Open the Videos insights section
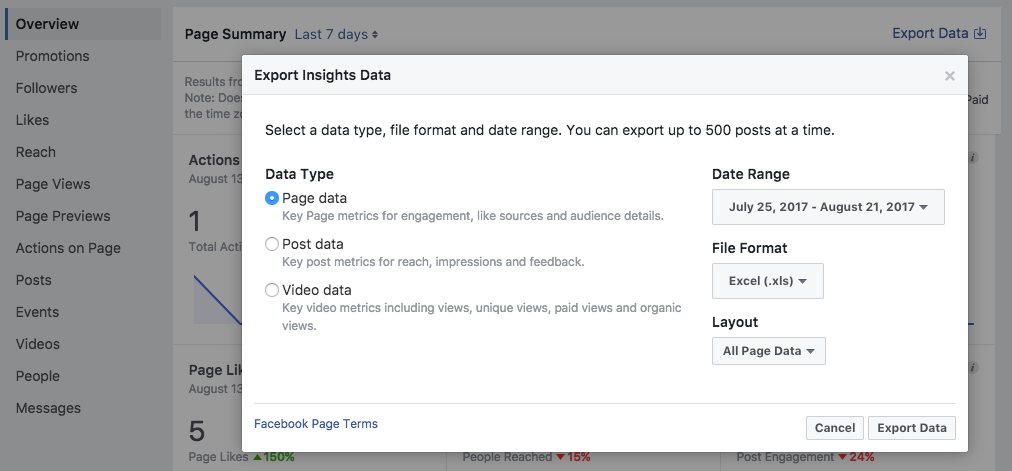Viewport: 1012px width, 471px height. point(37,344)
